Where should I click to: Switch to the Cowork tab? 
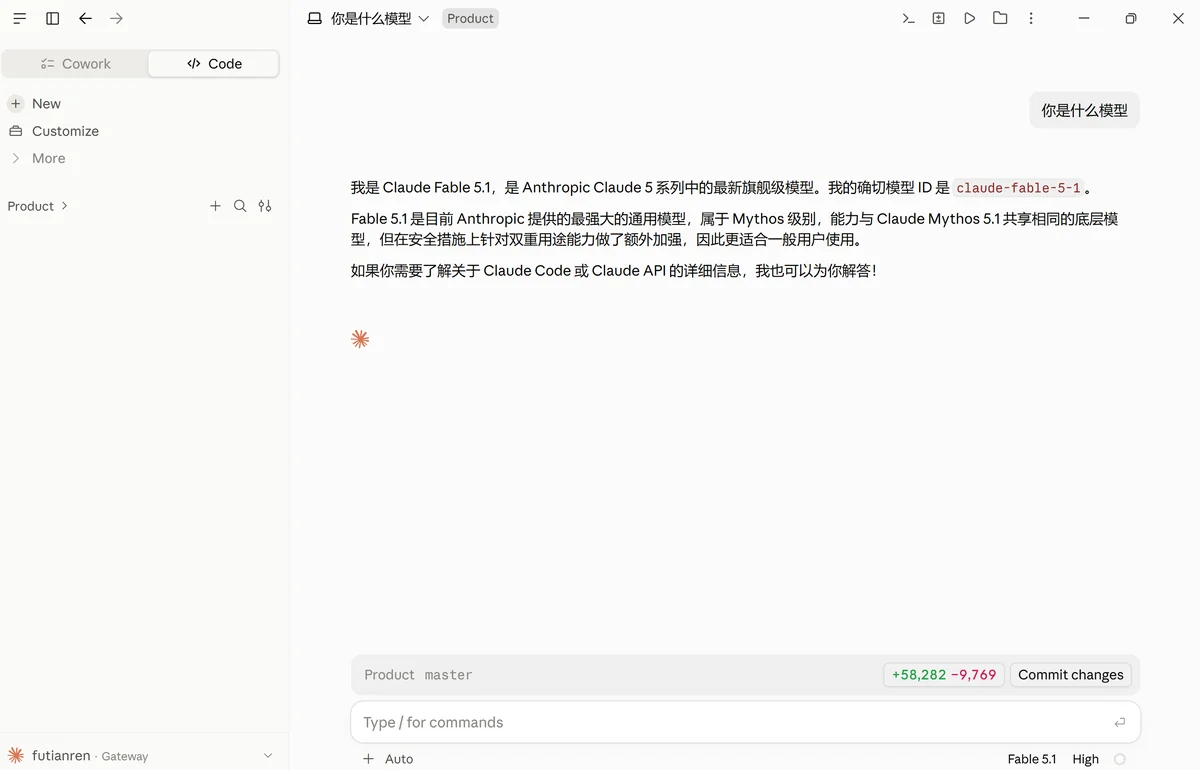click(x=76, y=64)
